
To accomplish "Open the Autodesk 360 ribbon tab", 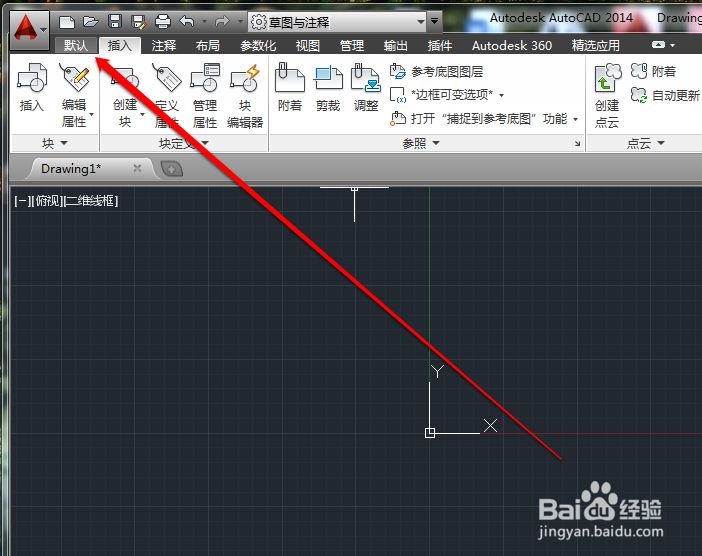I will coord(512,45).
